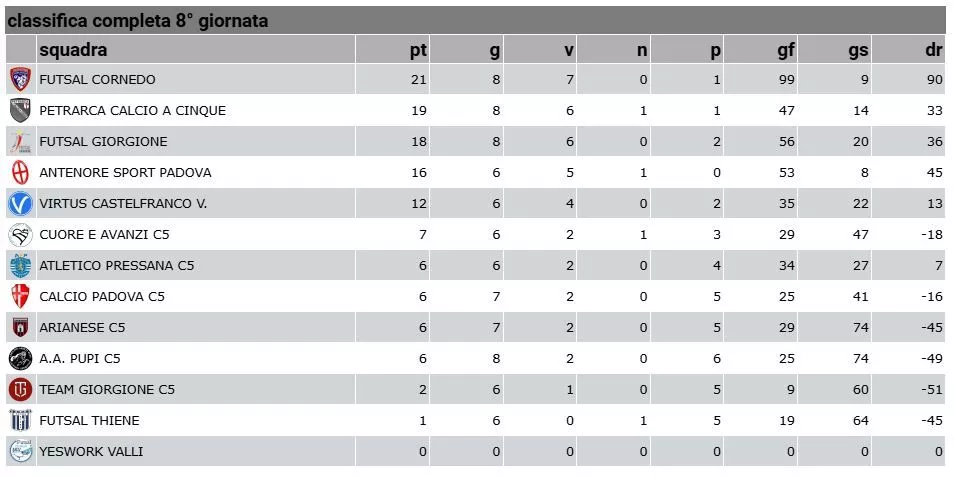Open the Futsal Giorgione team name
The height and width of the screenshot is (477, 955).
point(104,142)
